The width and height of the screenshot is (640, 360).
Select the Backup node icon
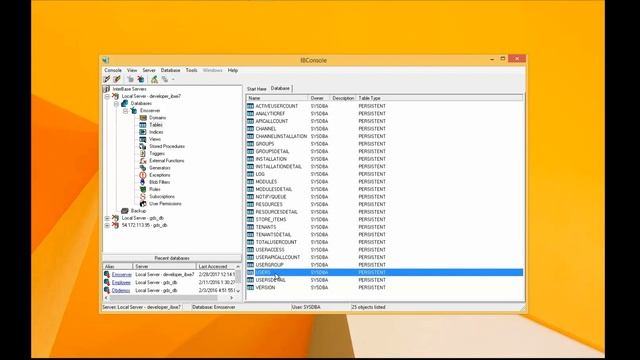pos(125,211)
